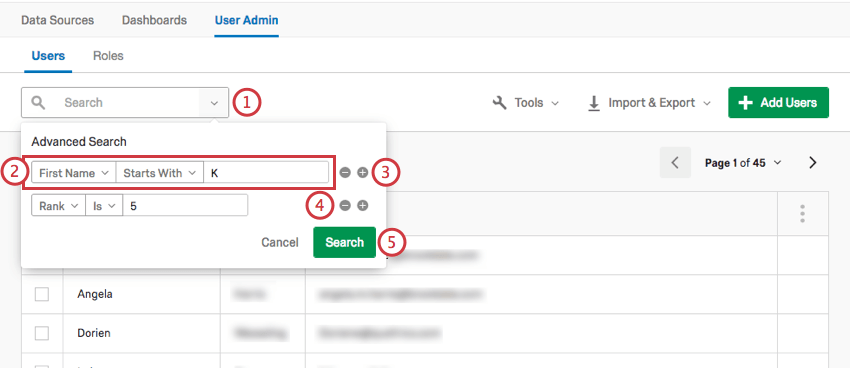
Task: Click the green Search button
Action: pos(344,242)
